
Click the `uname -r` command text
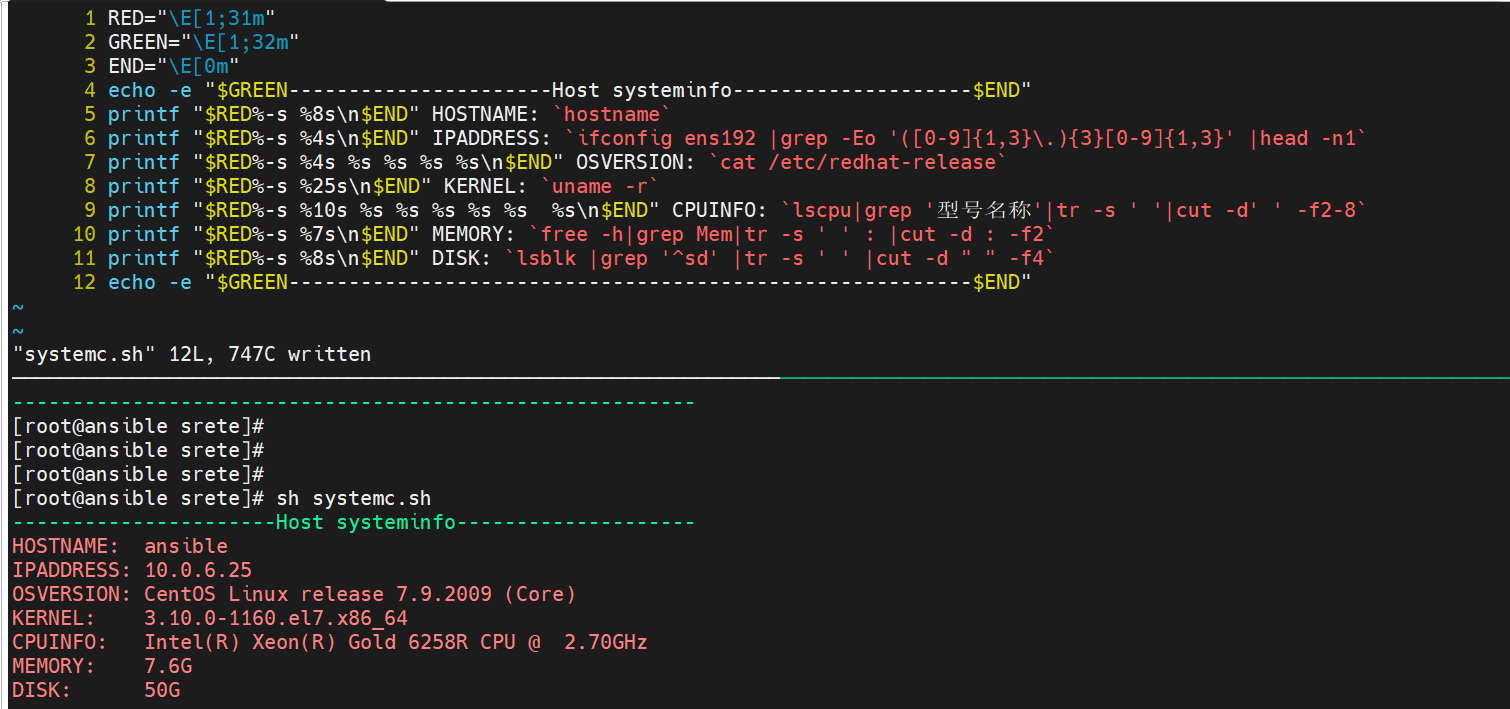click(600, 186)
